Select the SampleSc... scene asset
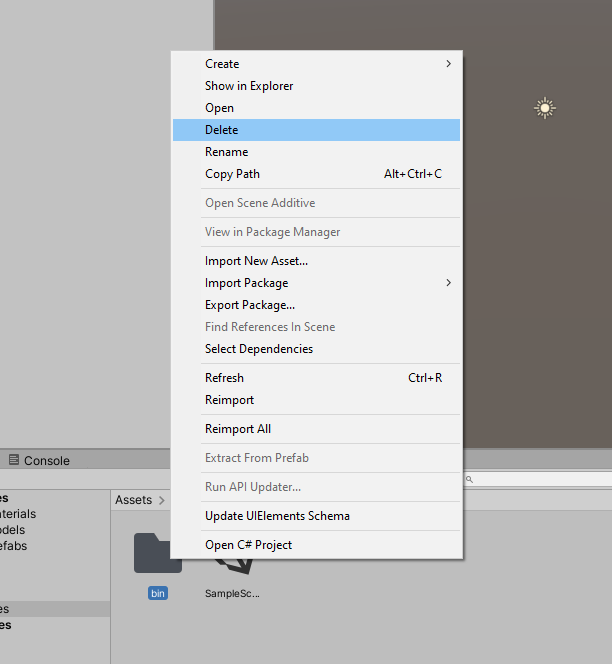The width and height of the screenshot is (612, 664). 233,578
